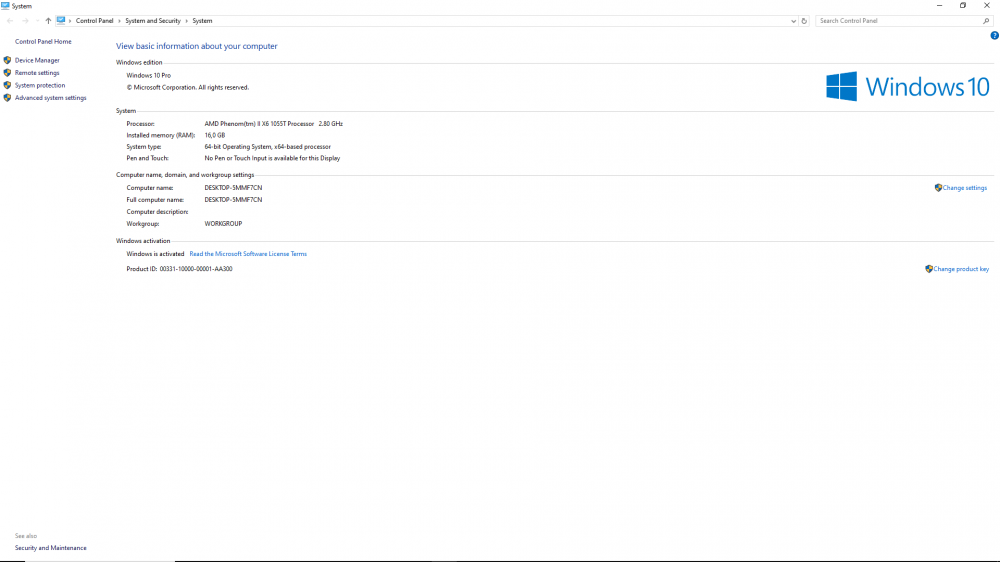Click the search magnifier icon

tap(986, 21)
